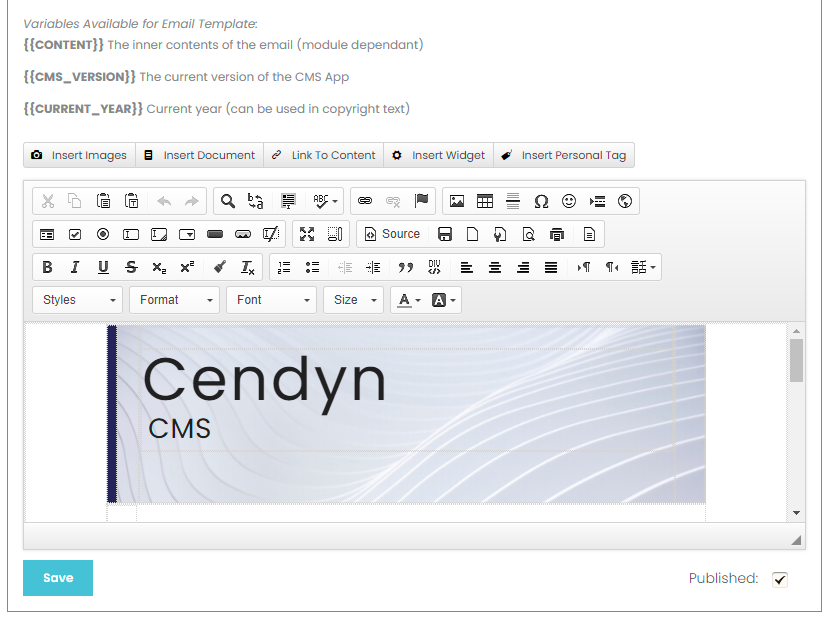Screen dimensions: 832x618
Task: Open the spell checker dropdown
Action: 325,201
